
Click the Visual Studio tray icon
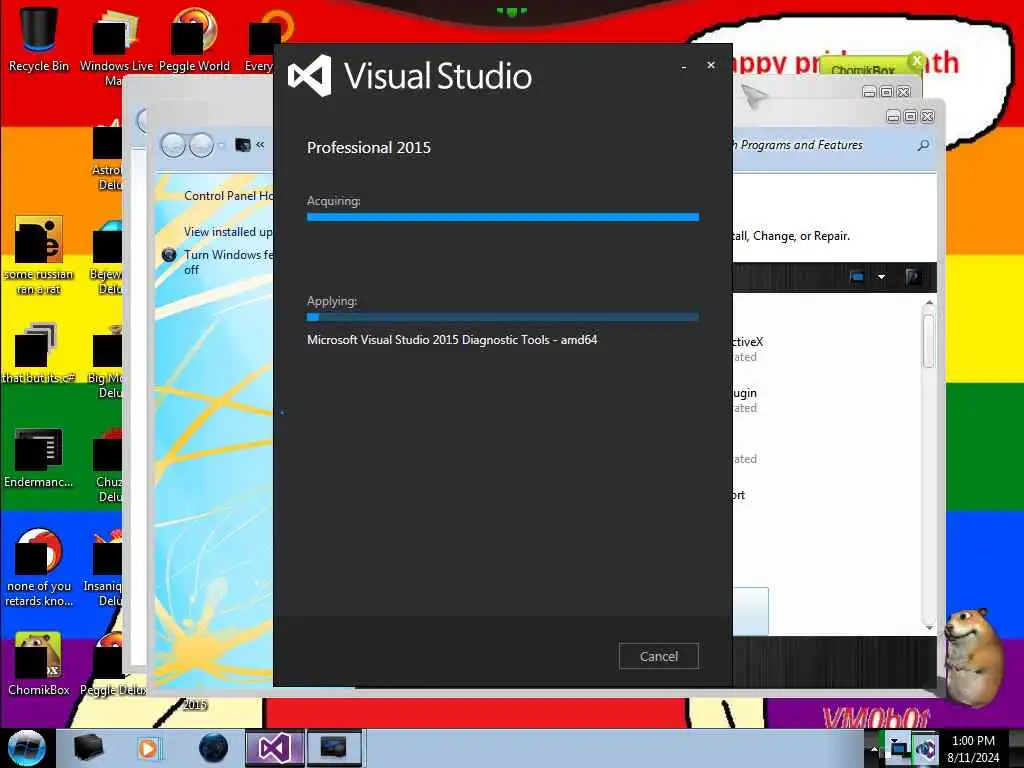(925, 749)
